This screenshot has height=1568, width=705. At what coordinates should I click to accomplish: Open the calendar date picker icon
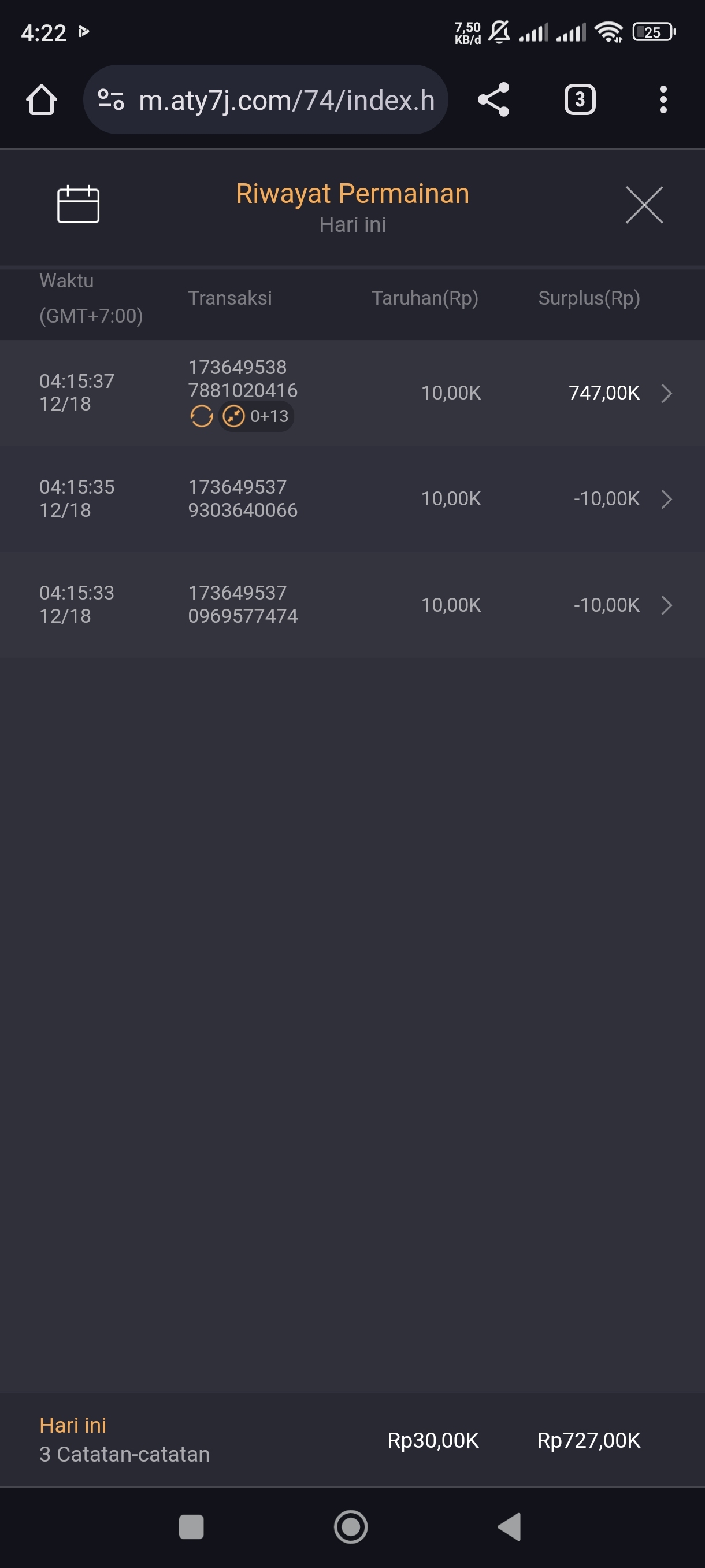coord(78,205)
